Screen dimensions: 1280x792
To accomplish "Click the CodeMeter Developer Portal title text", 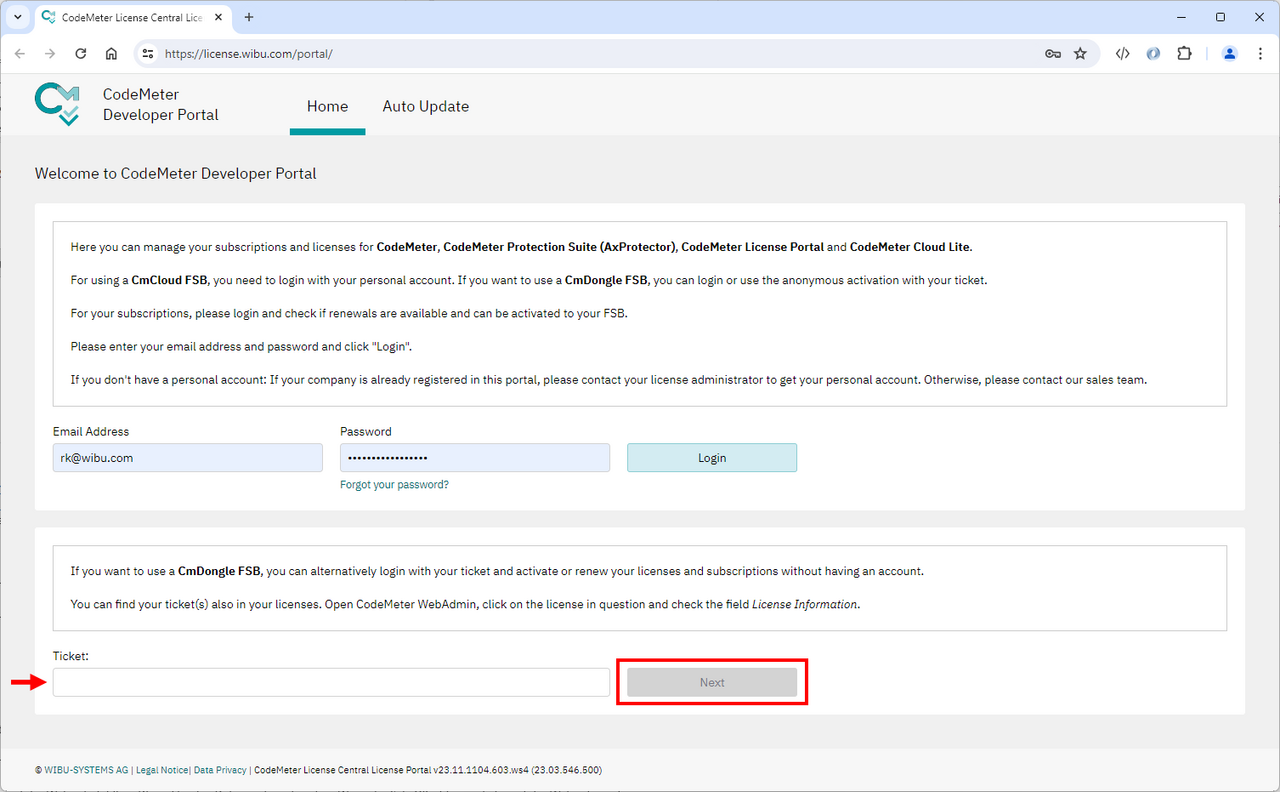I will tap(161, 104).
